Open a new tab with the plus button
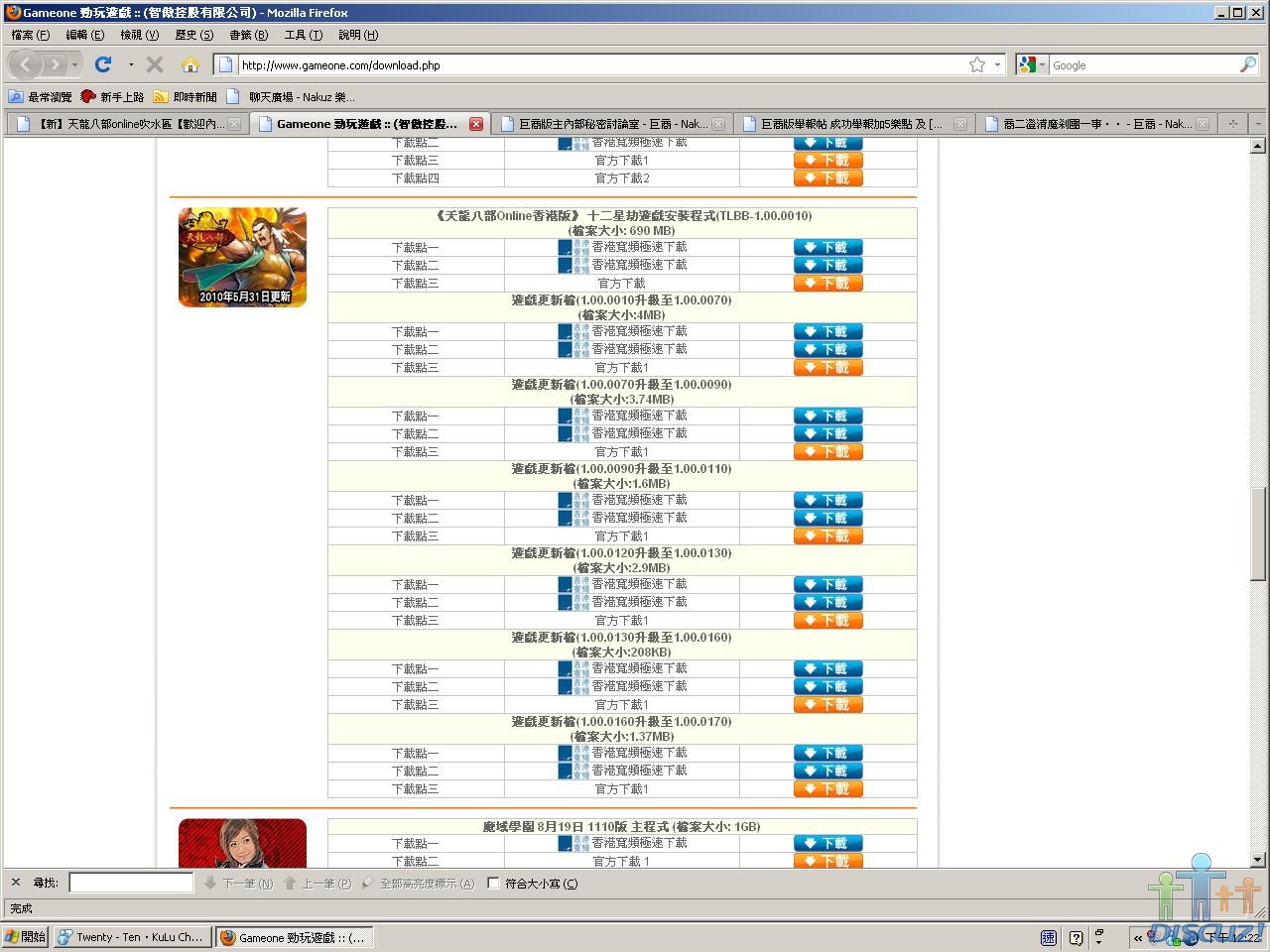 click(x=1233, y=124)
